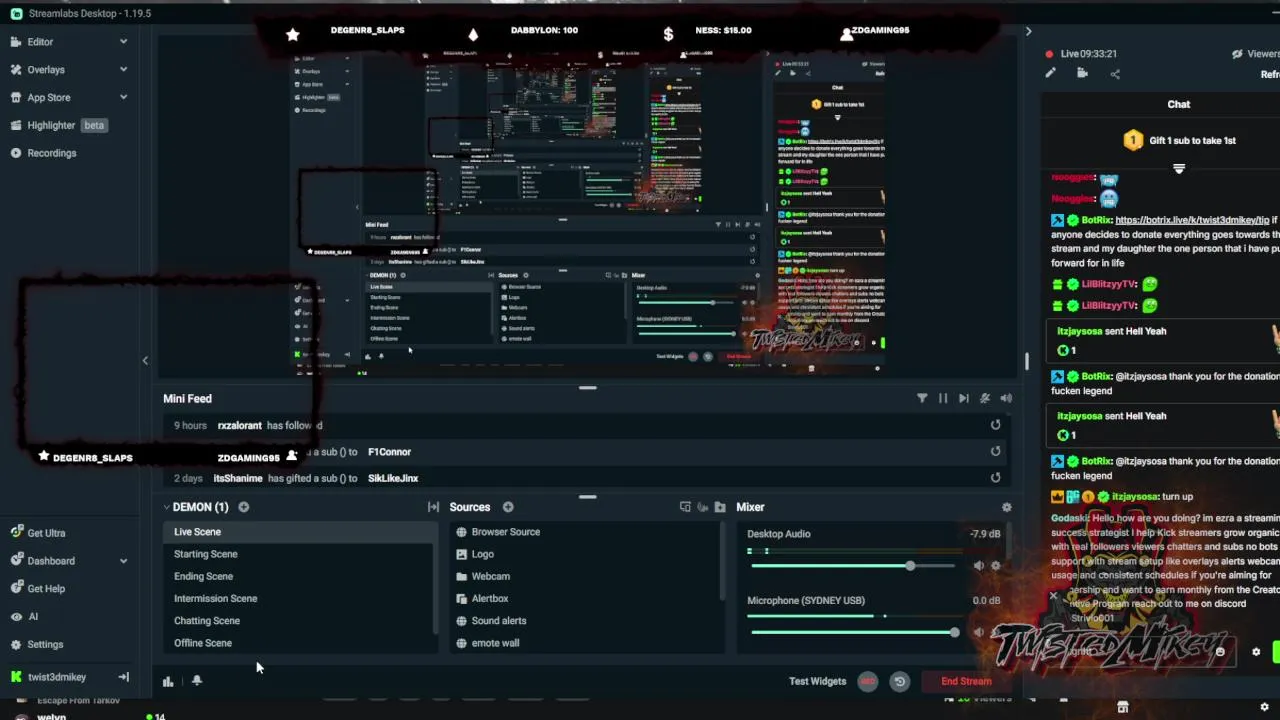Viewport: 1280px width, 720px height.
Task: Open DEMON (1) scene collection dropdown
Action: point(196,507)
